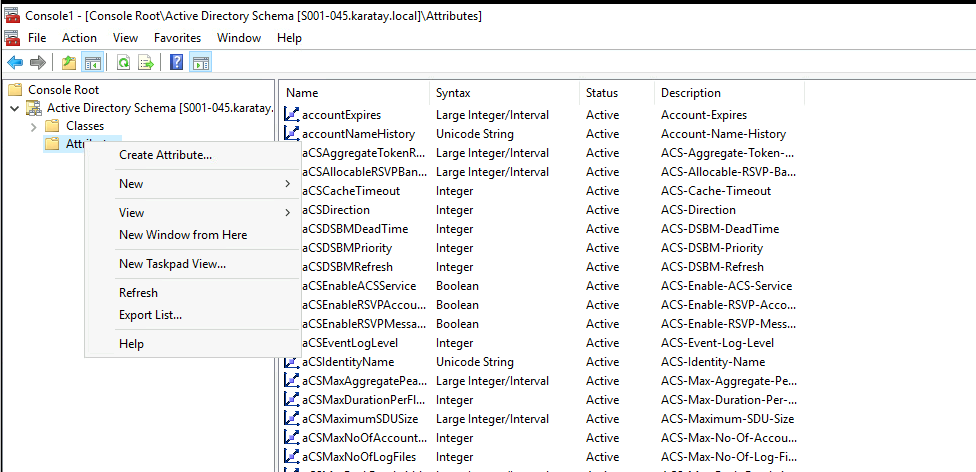Click the Forward arrow toolbar icon
This screenshot has width=976, height=472.
[x=38, y=62]
